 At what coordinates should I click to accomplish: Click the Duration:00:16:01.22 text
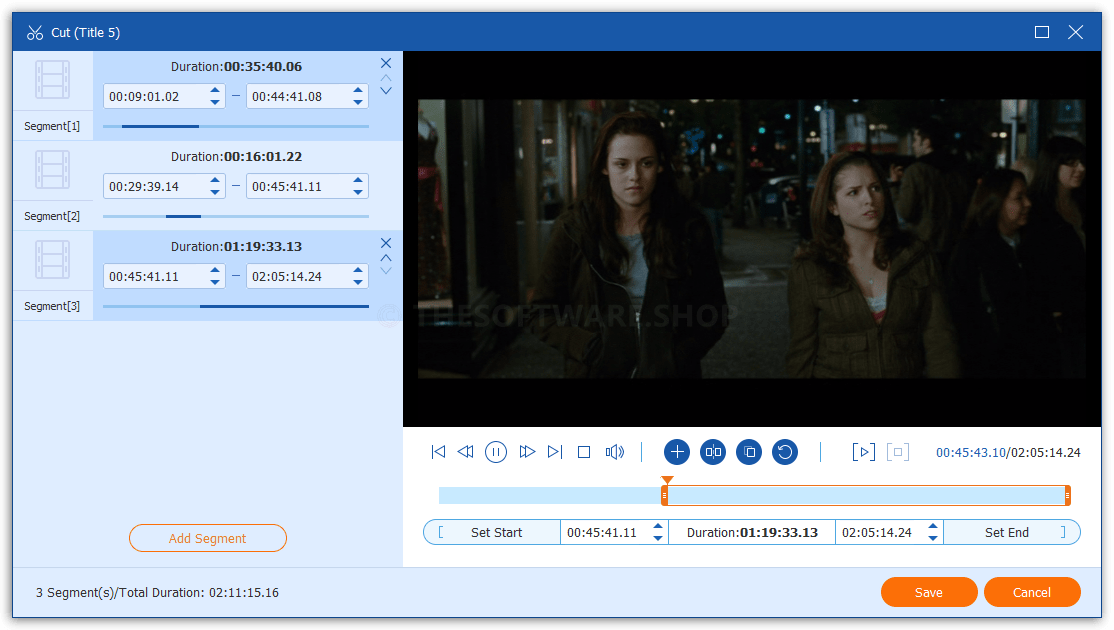(x=237, y=156)
